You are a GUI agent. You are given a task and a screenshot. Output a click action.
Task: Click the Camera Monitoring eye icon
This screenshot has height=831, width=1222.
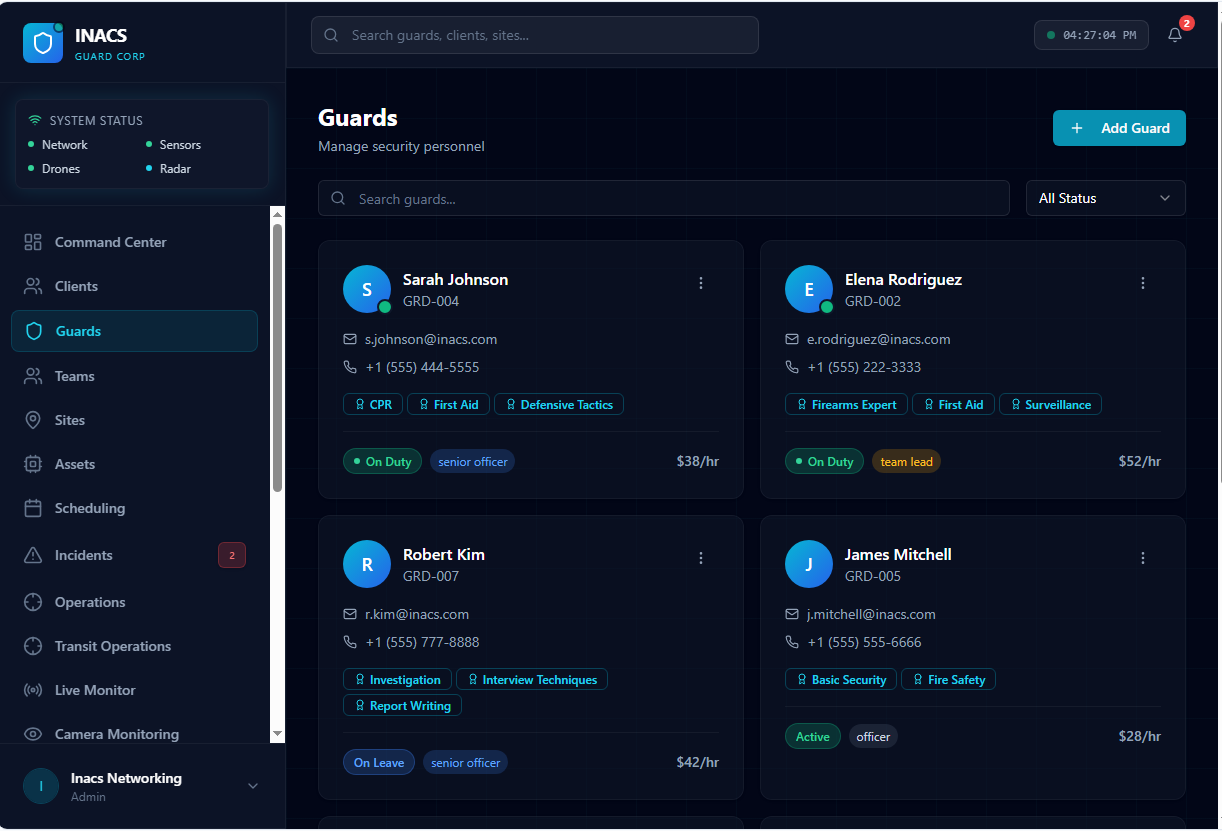coord(33,734)
